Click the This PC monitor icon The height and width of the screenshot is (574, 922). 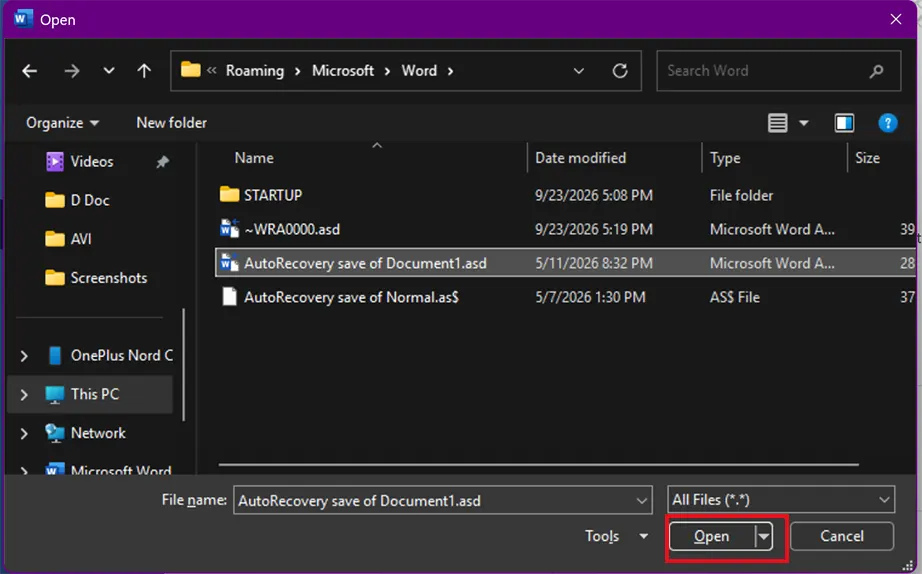pos(55,395)
